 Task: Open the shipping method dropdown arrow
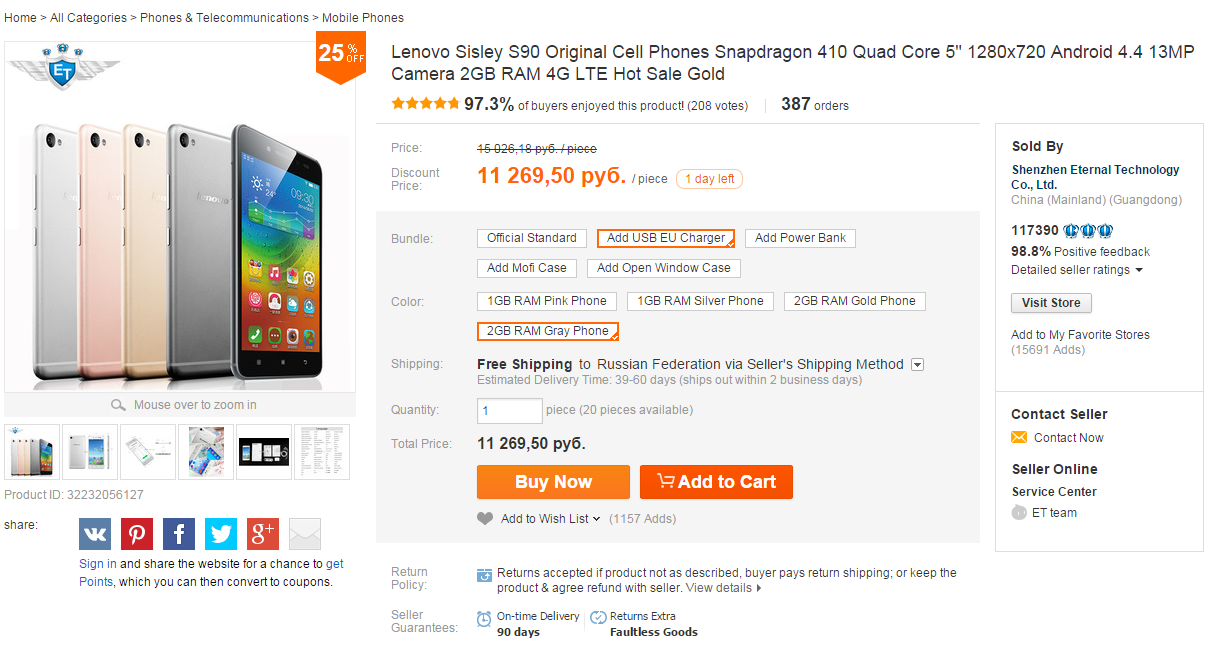pos(917,365)
